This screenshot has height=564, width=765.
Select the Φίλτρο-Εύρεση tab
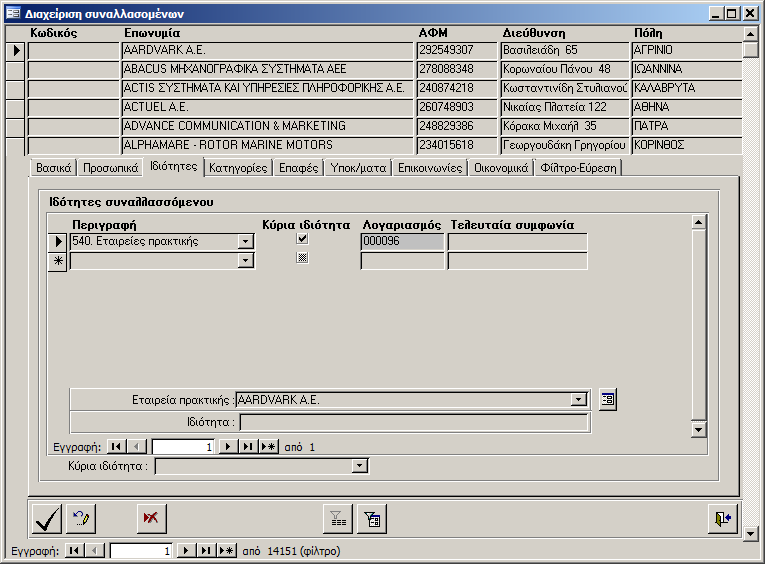[x=578, y=168]
